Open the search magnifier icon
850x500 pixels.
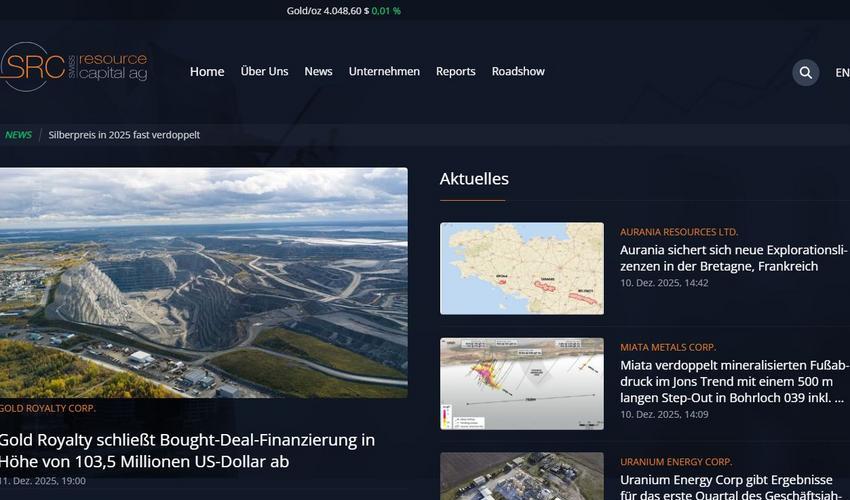coord(806,73)
